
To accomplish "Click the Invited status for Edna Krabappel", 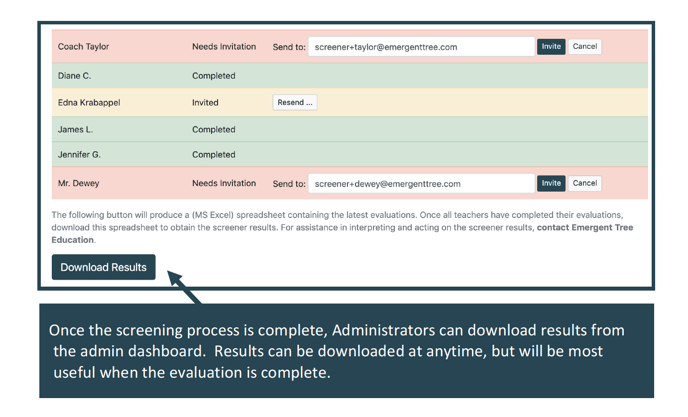I will pos(205,103).
